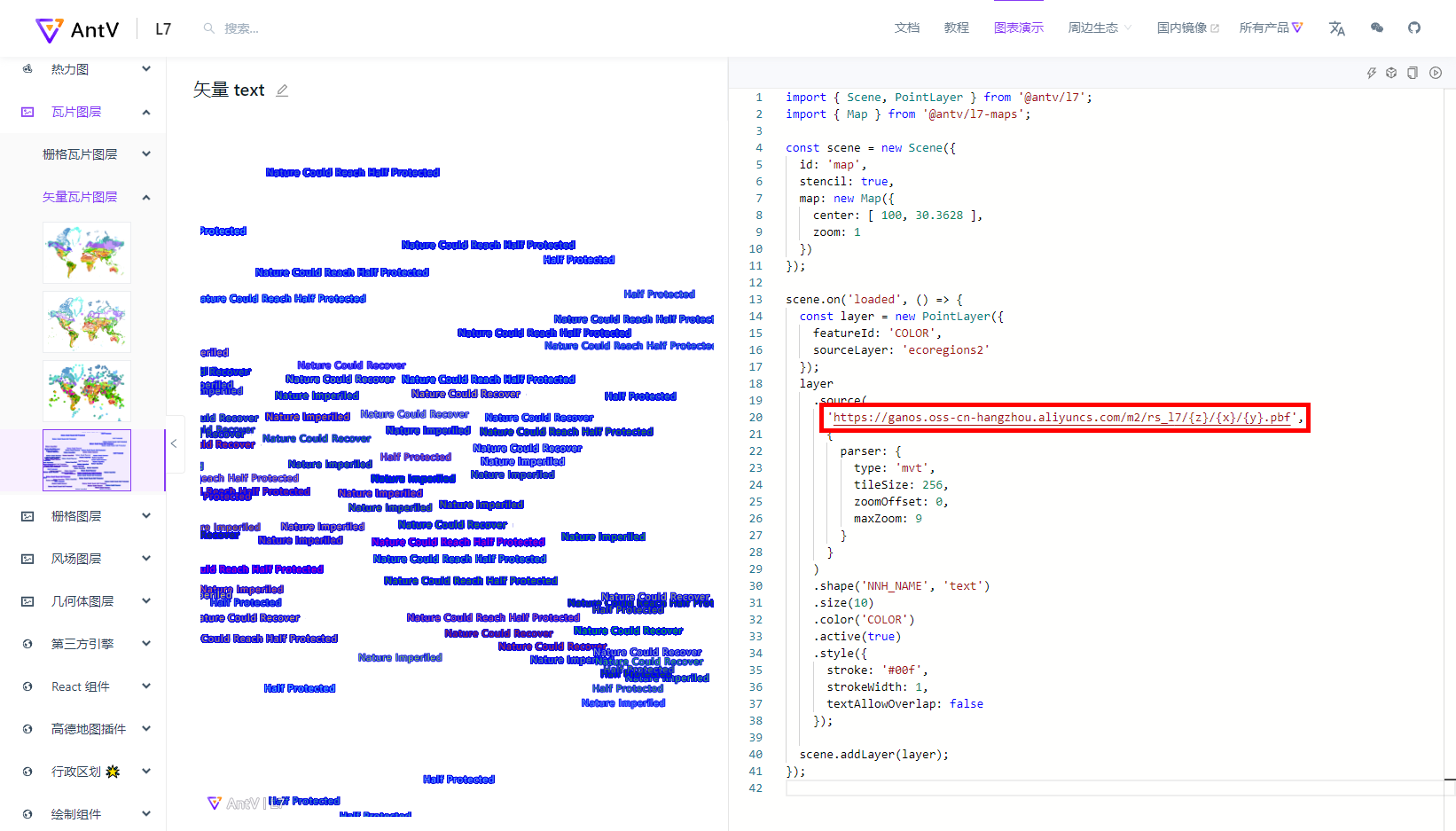Collapse the 瓦片图层 section

coord(82,112)
